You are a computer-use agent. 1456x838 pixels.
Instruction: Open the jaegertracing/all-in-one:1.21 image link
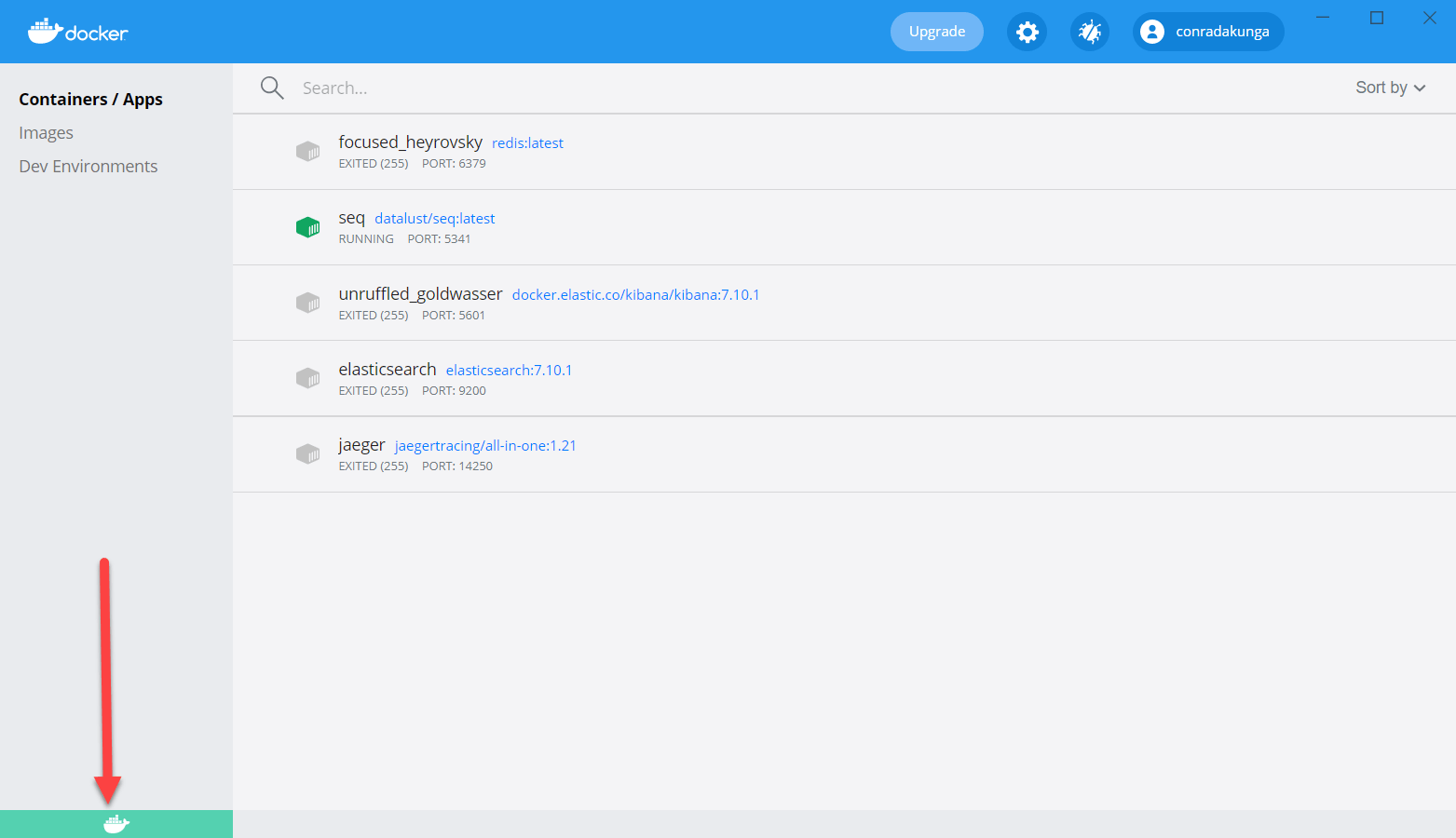(485, 446)
